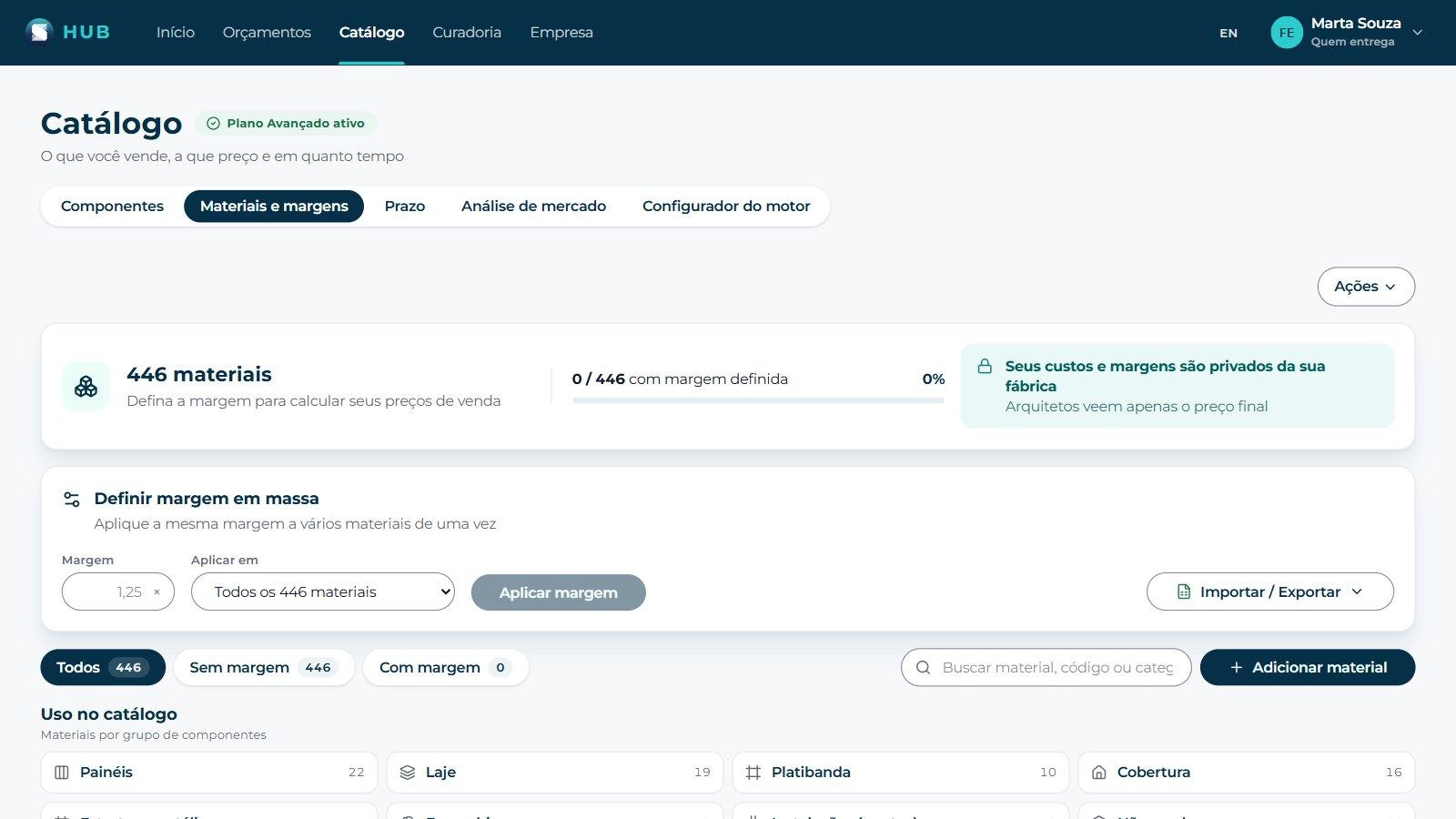Click the Platibanda grid icon

click(753, 772)
